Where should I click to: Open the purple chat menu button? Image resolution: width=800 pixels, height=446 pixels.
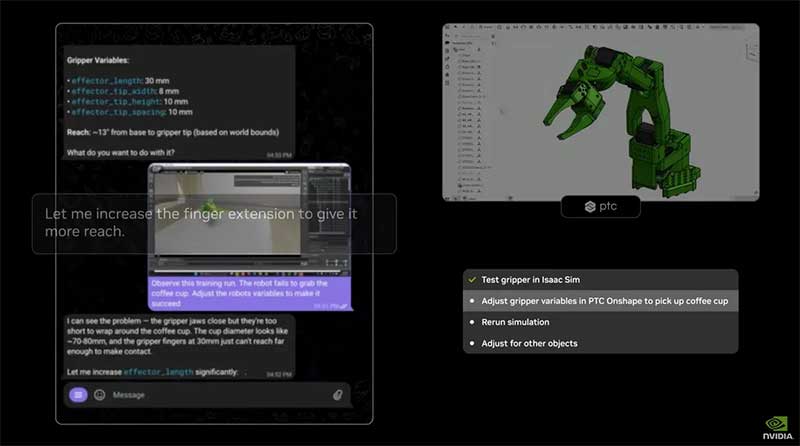[x=78, y=394]
